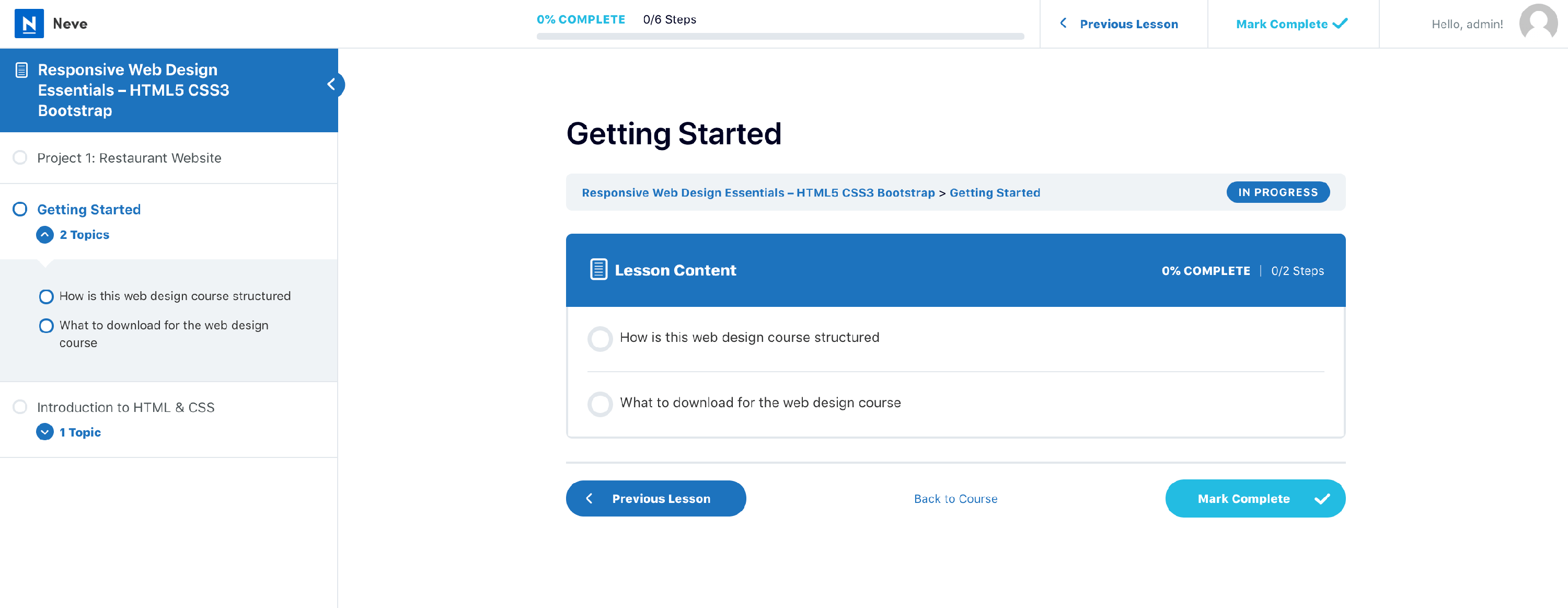This screenshot has width=1568, height=608.
Task: Click the IN PROGRESS status badge
Action: coord(1277,192)
